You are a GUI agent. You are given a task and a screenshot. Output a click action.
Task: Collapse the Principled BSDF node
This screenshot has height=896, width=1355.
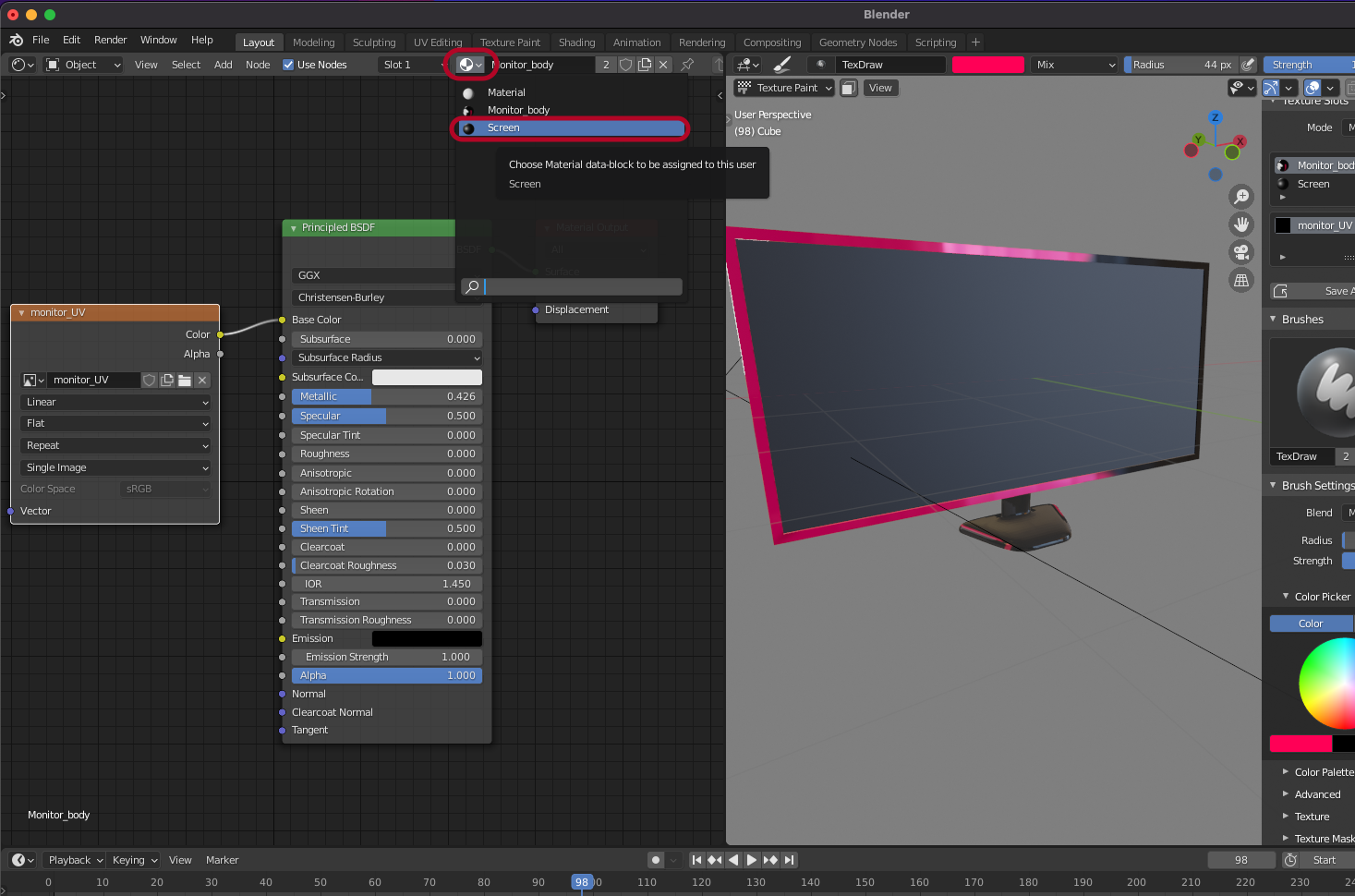[x=294, y=227]
